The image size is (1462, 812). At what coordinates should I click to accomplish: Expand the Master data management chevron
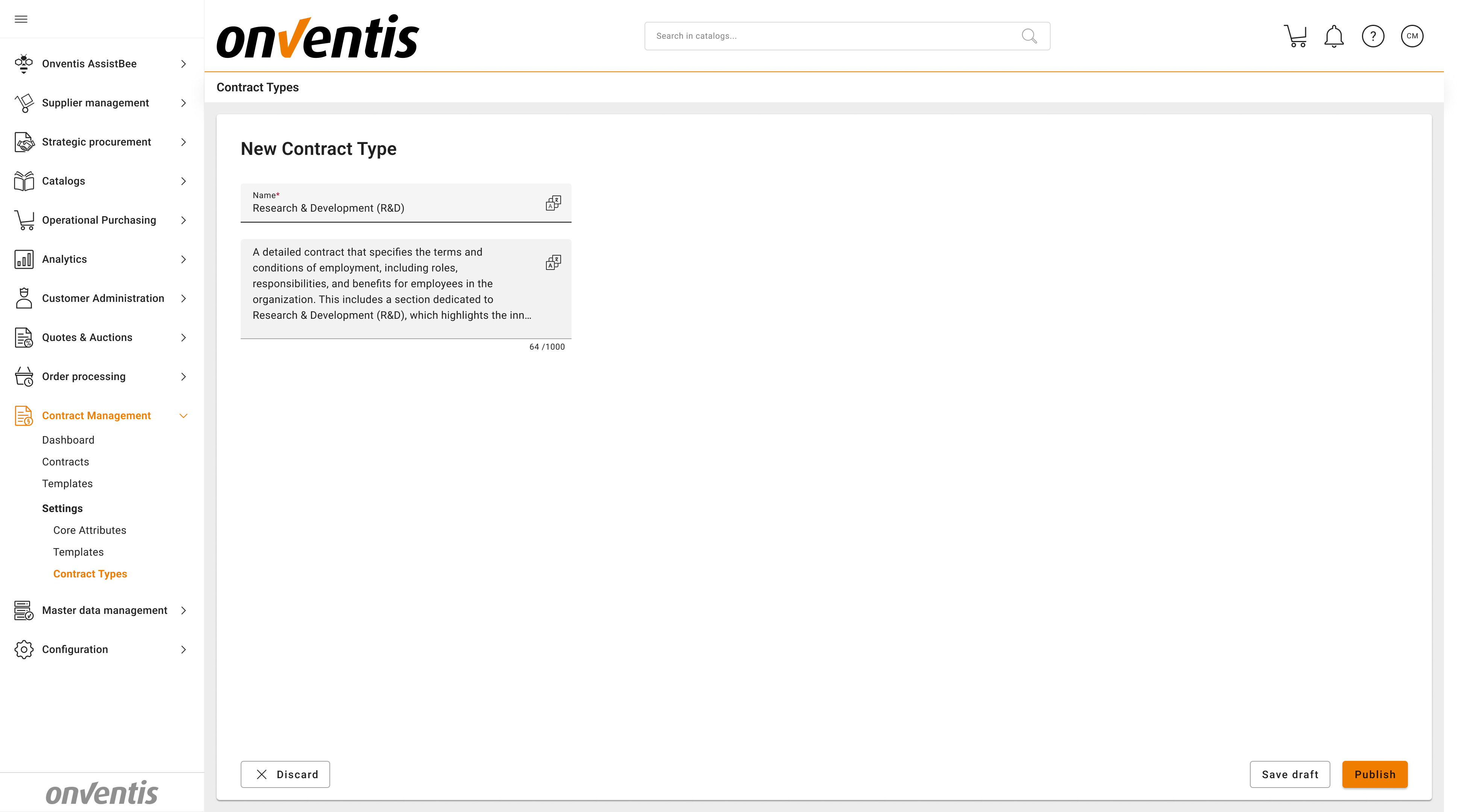(x=184, y=611)
